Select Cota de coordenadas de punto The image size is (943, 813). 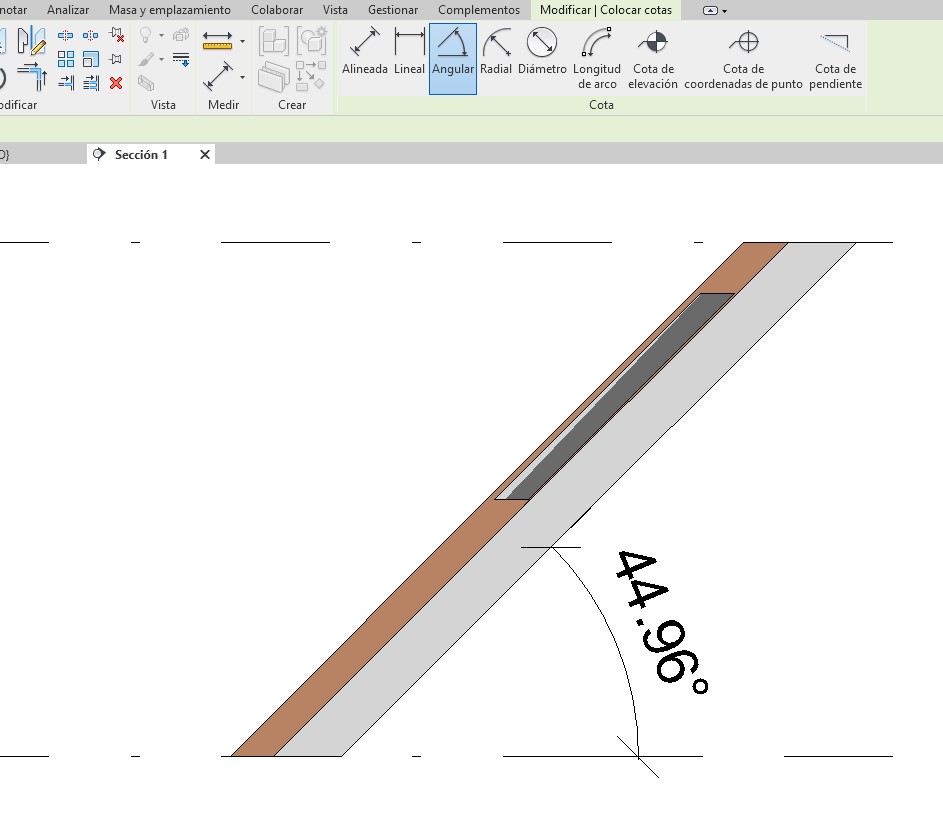[743, 57]
